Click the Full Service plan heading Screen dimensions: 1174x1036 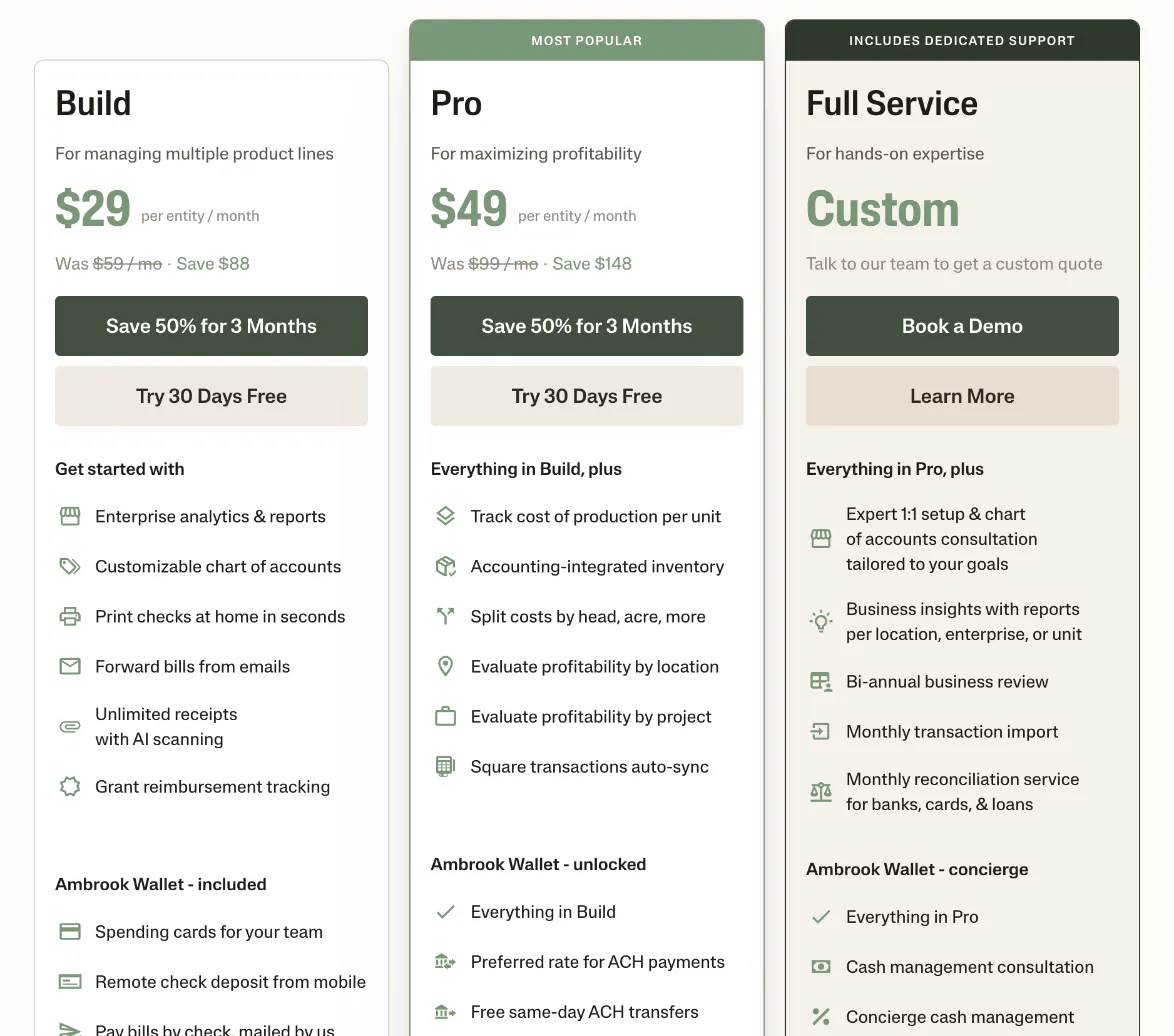tap(892, 103)
